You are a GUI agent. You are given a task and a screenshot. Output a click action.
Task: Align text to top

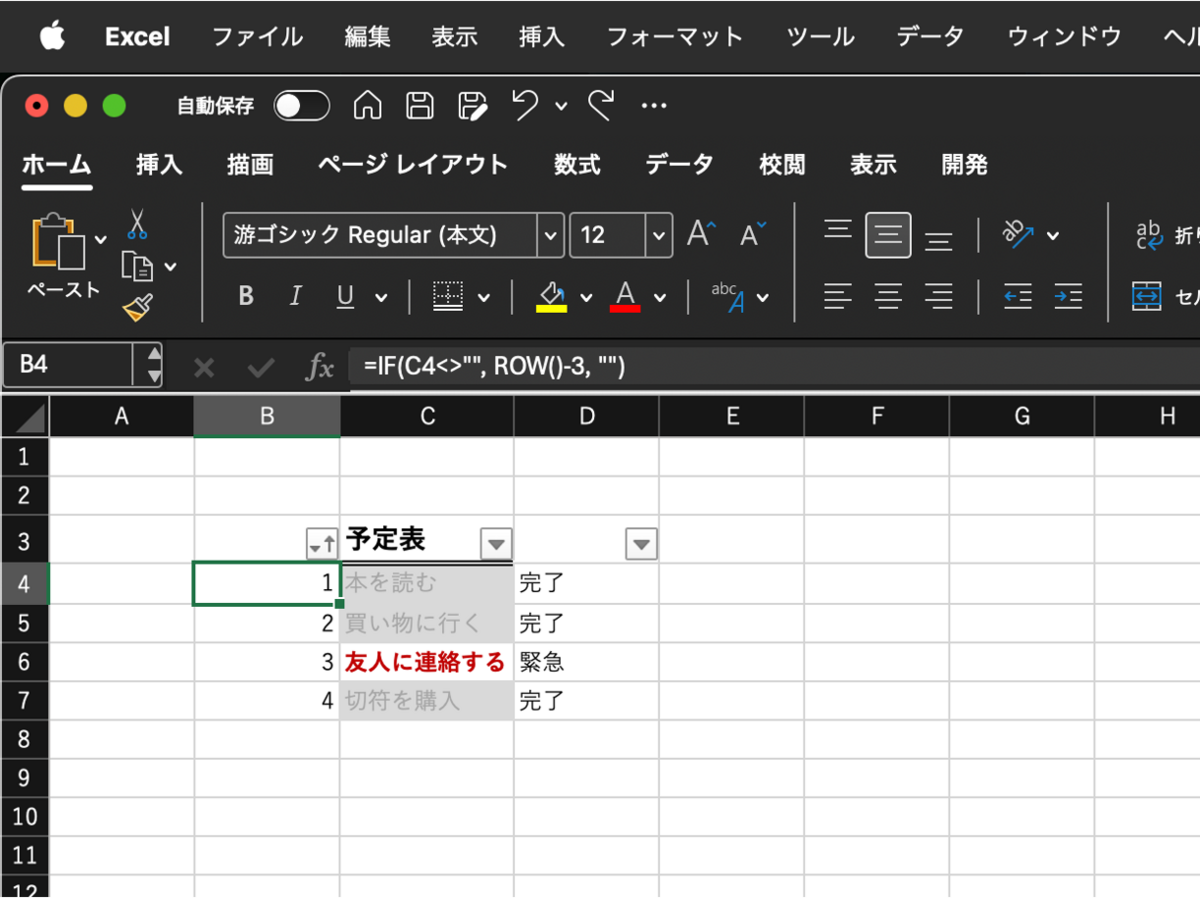click(838, 232)
